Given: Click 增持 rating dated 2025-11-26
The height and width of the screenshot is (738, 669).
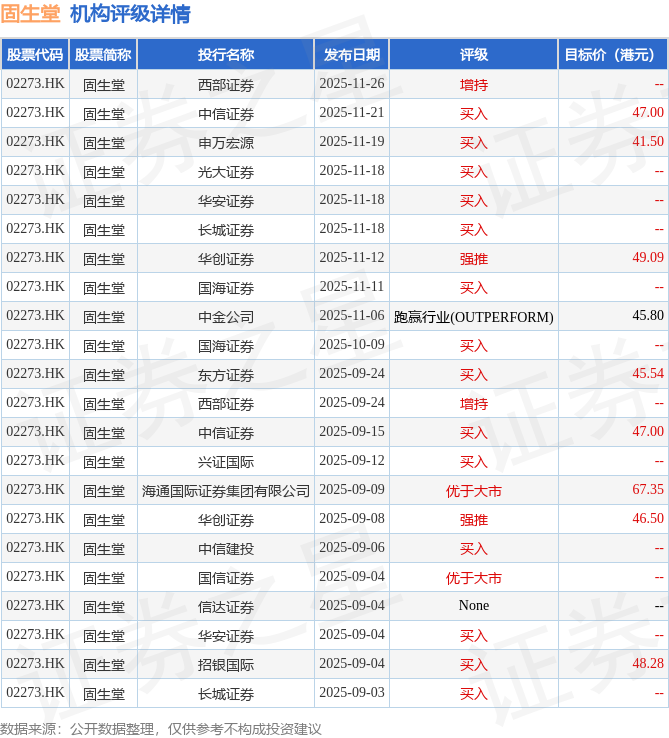Looking at the screenshot, I should [474, 85].
